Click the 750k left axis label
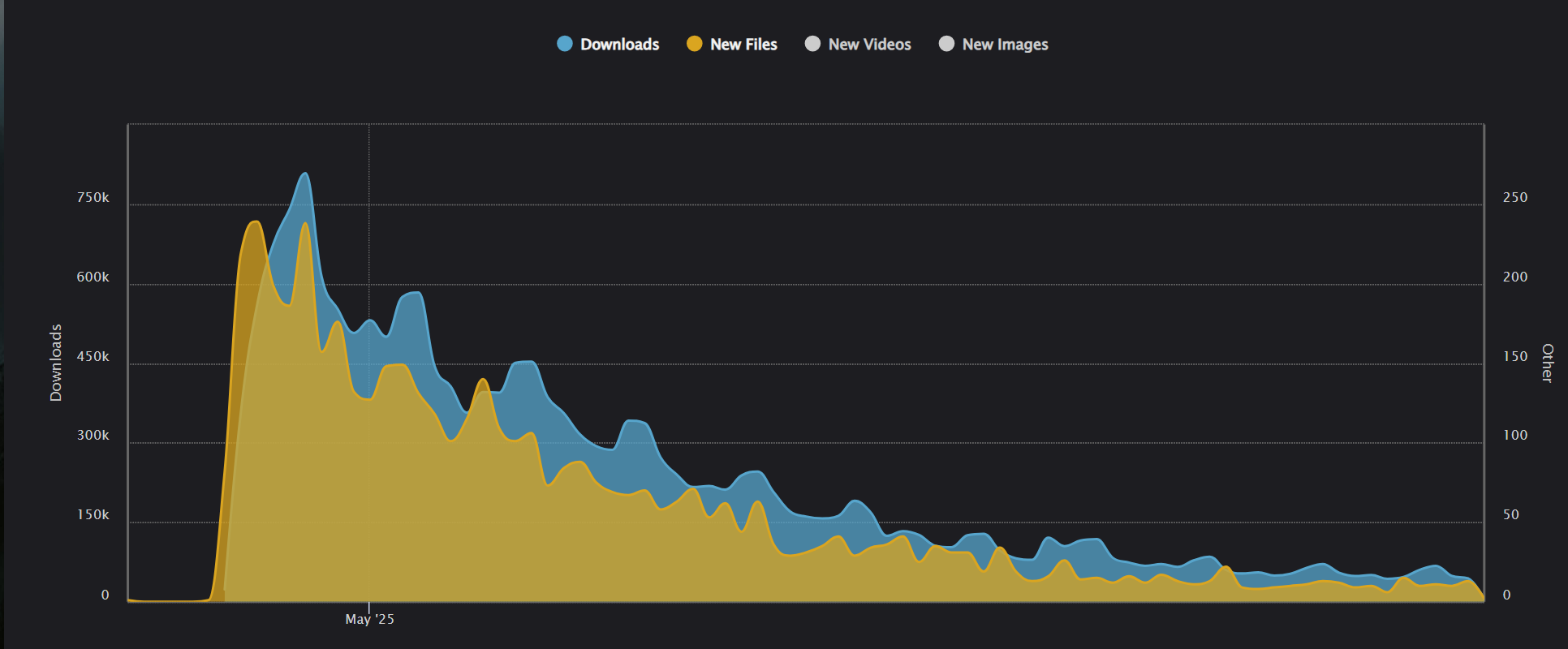Viewport: 1568px width, 649px height. (x=93, y=198)
